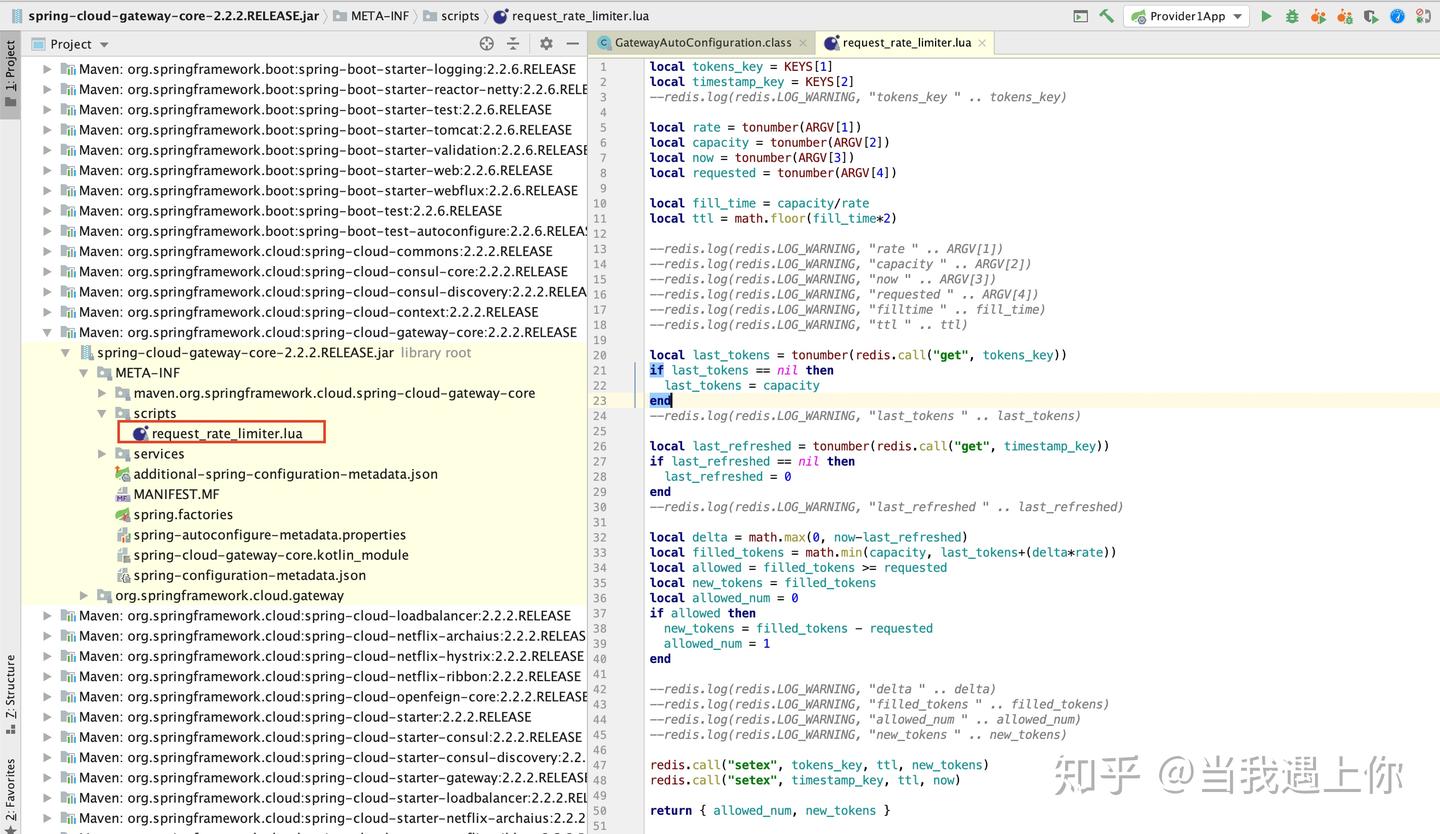Image resolution: width=1440 pixels, height=834 pixels.
Task: Select spring-boot-starter-webflux:2.2.6.RELEASE library
Action: click(328, 190)
